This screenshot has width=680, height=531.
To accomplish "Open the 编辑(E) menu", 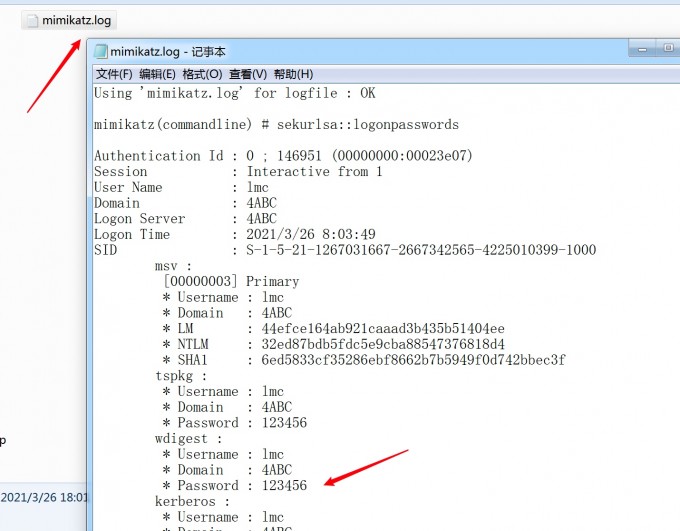I will click(x=157, y=74).
